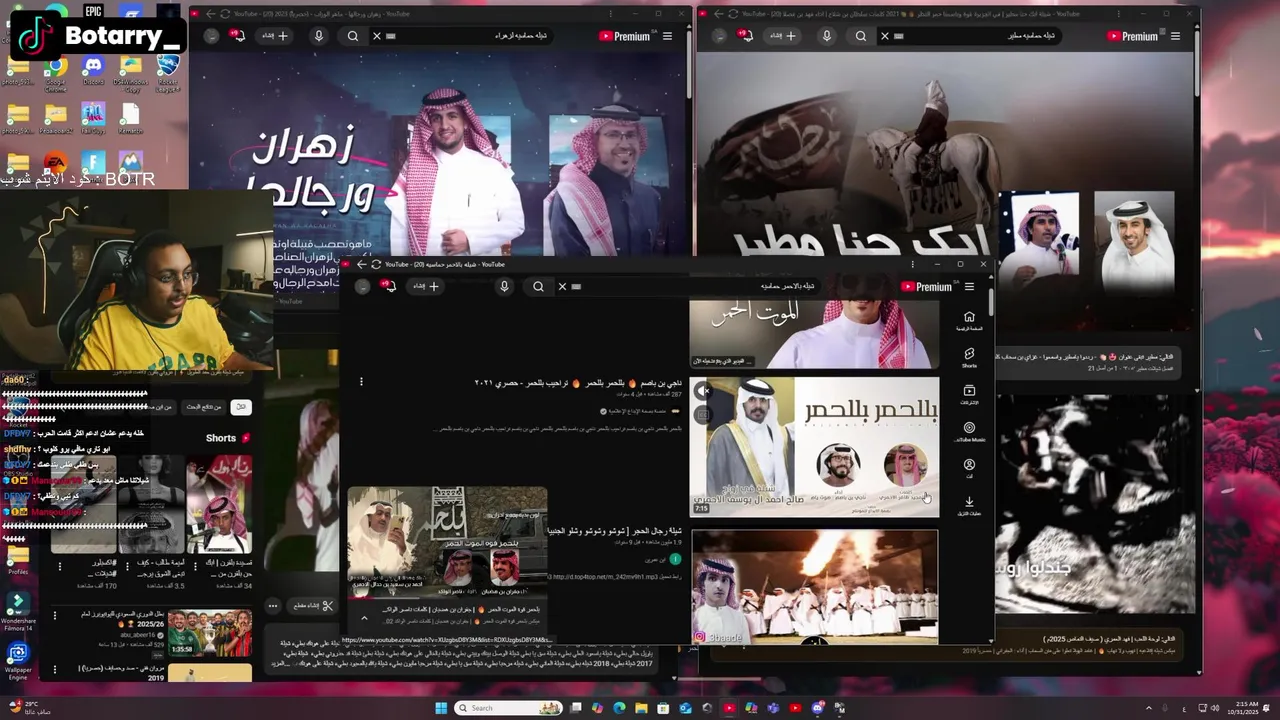Open the Profiles folder on desktop

18,561
